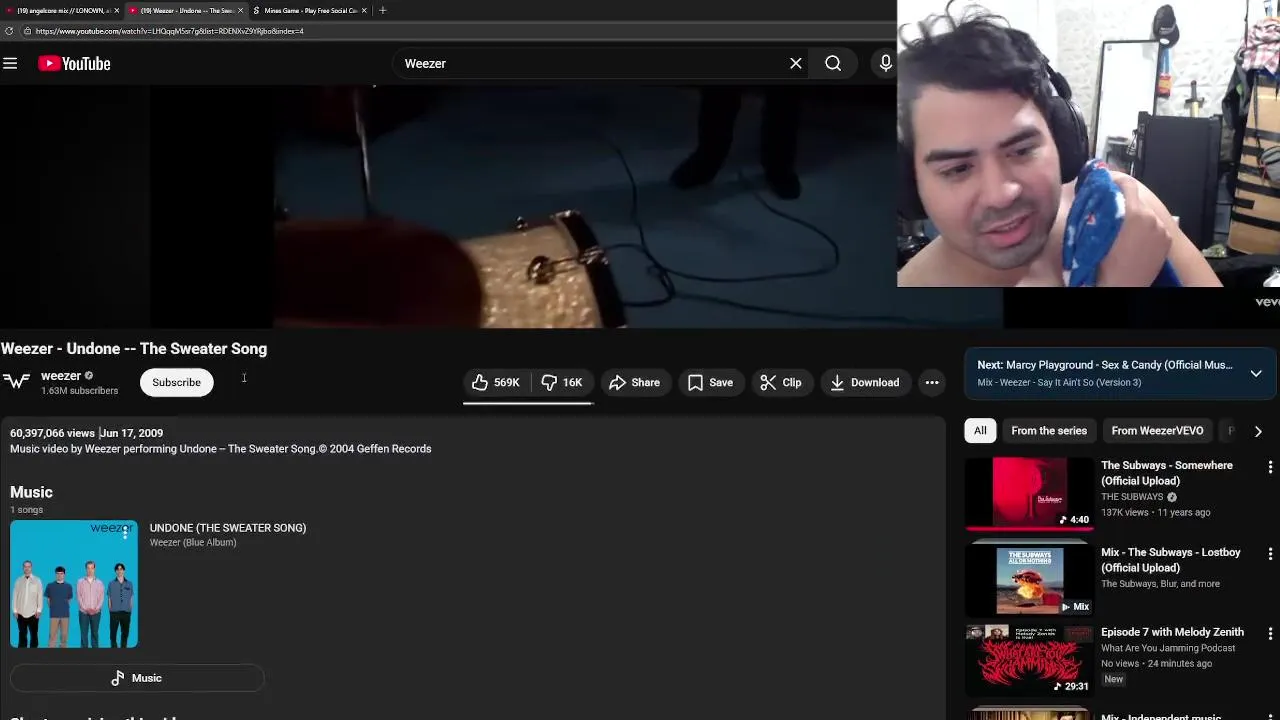The height and width of the screenshot is (720, 1280).
Task: Click the 1.63M subscribers text
Action: [x=80, y=391]
